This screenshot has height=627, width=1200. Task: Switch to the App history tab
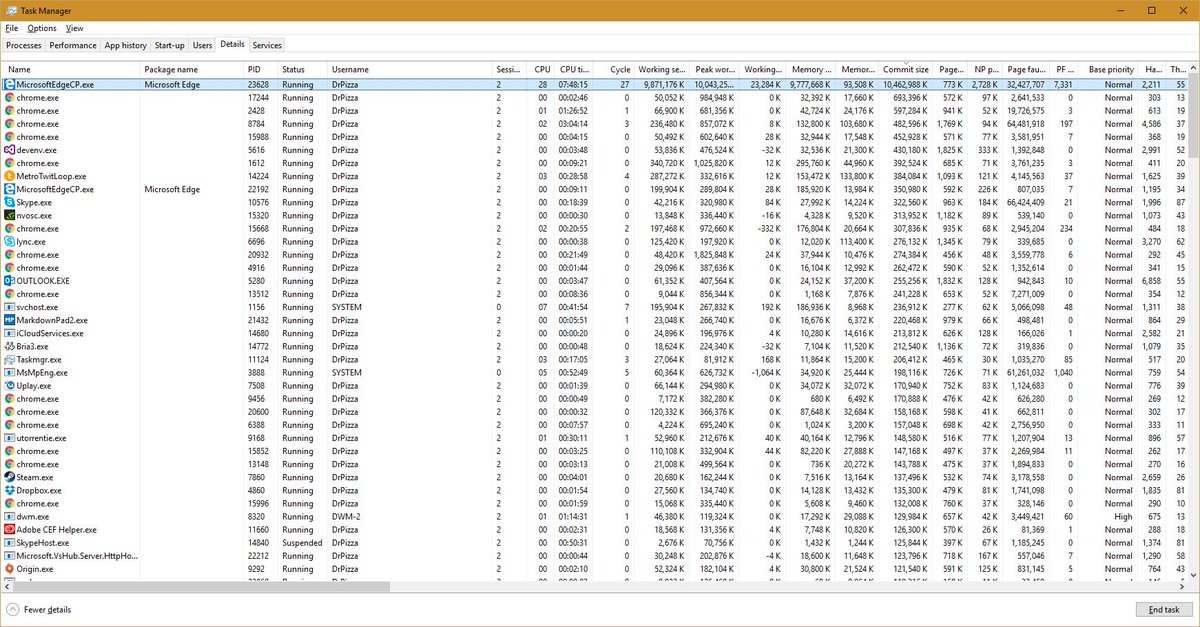126,45
